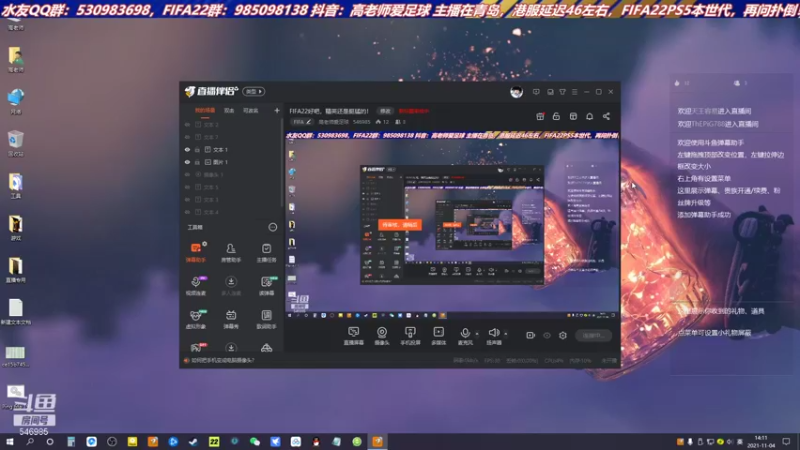Add a screen capture source from bottom bar
The image size is (800, 450).
pos(354,336)
